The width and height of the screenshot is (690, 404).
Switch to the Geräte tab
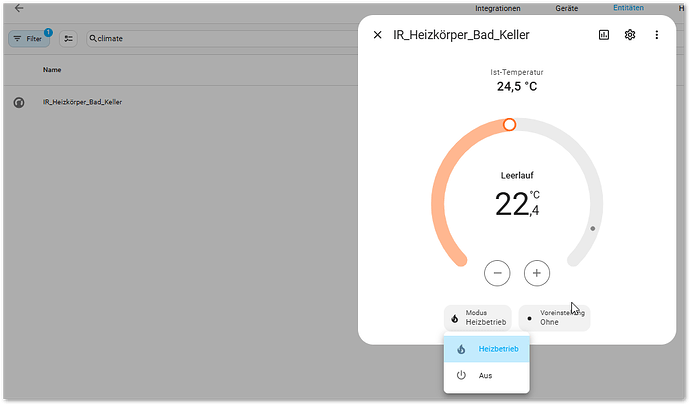point(567,8)
